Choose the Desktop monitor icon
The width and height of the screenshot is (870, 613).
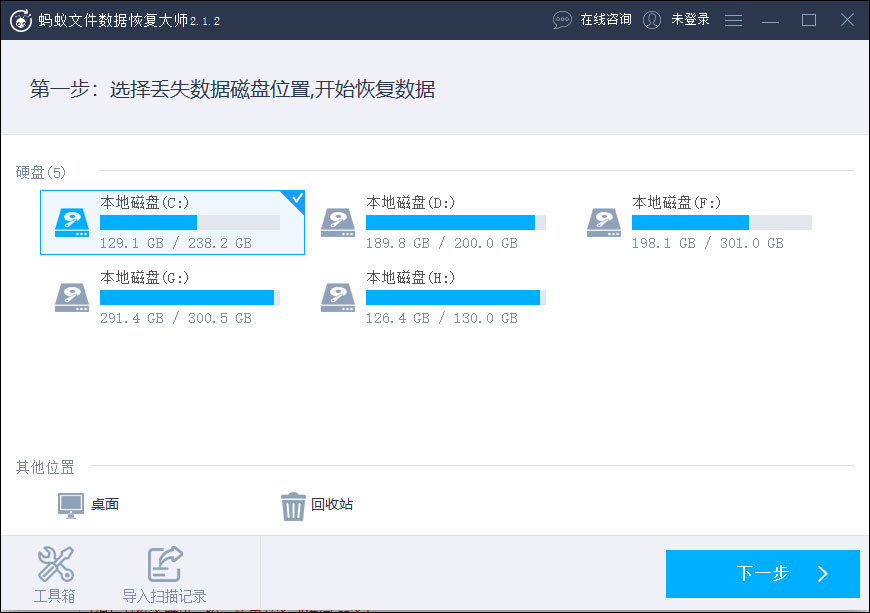(x=71, y=505)
